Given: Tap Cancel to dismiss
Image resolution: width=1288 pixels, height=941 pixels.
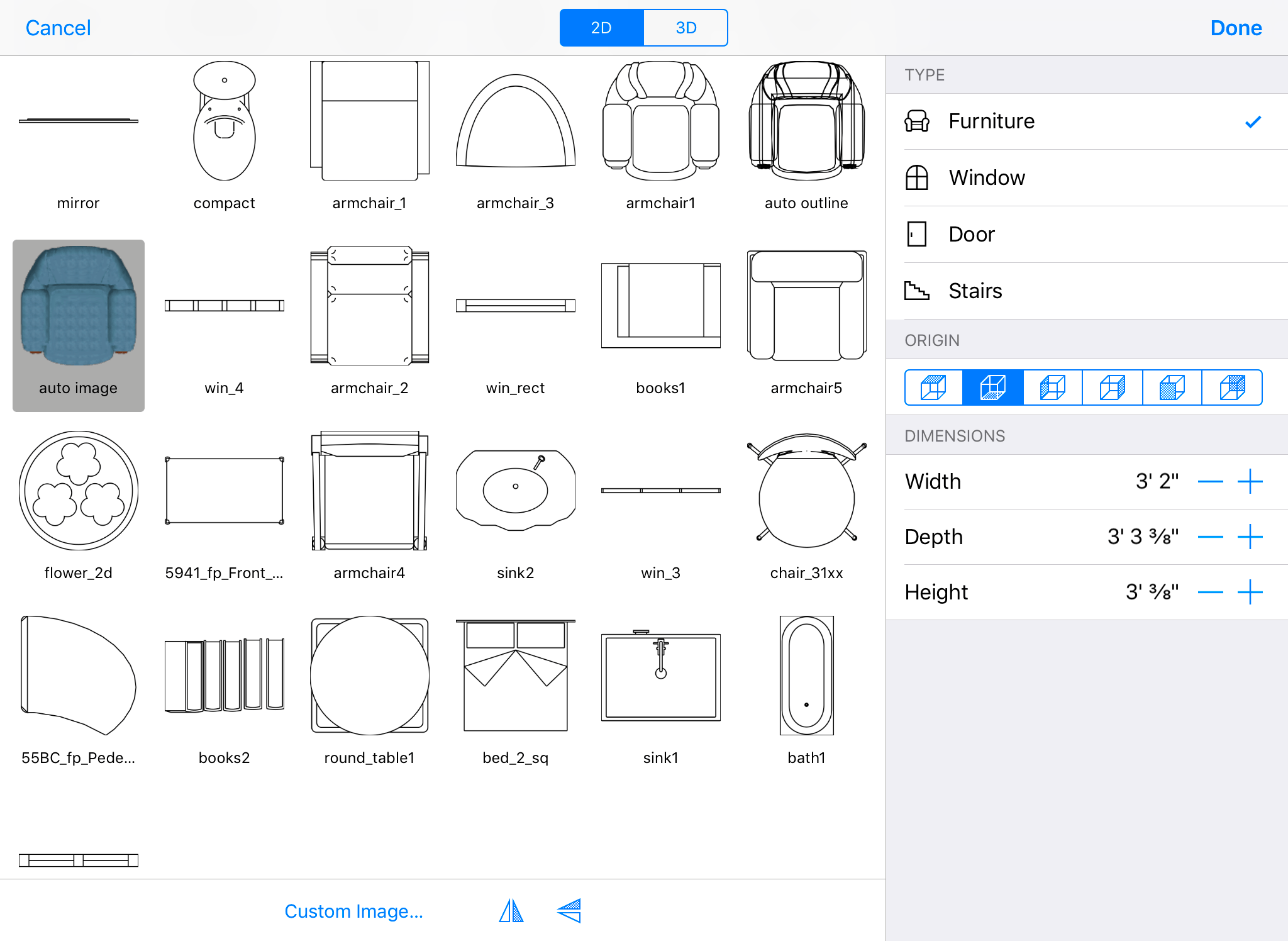Looking at the screenshot, I should [x=58, y=28].
